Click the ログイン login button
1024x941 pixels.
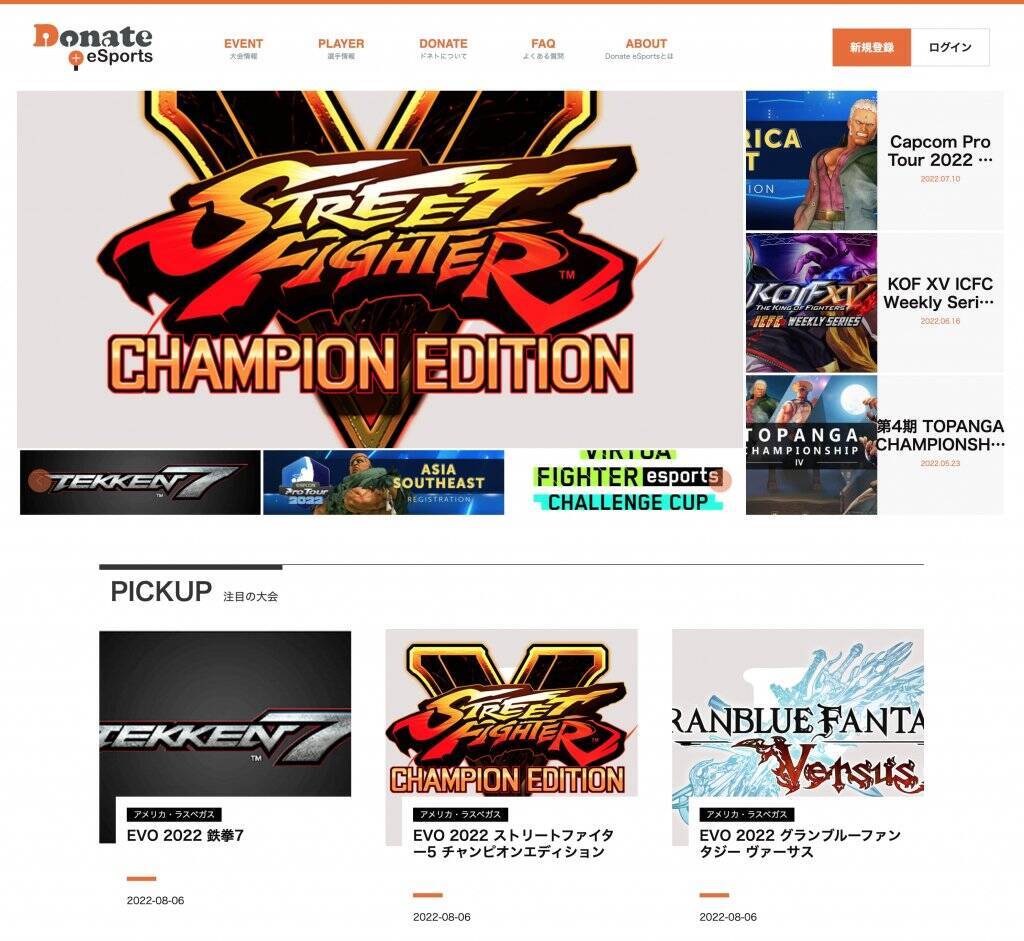(x=950, y=47)
